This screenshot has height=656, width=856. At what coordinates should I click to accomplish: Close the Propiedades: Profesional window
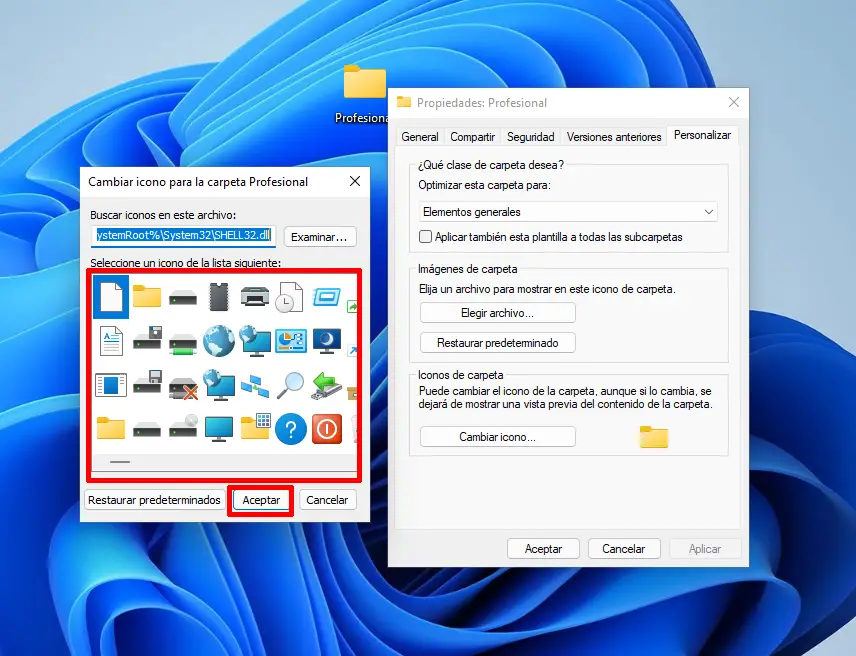click(x=734, y=102)
